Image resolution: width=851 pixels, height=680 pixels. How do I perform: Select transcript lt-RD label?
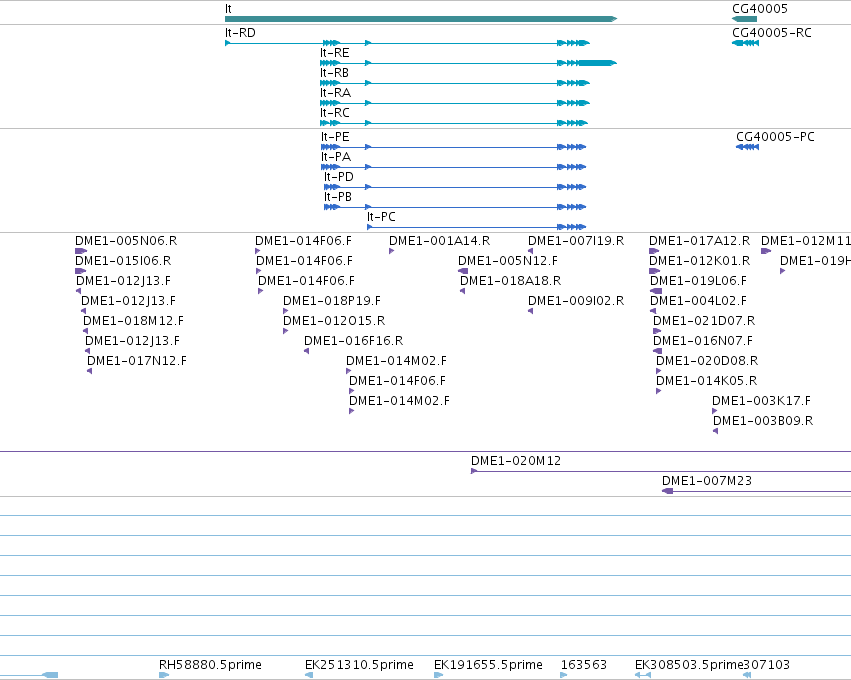pos(240,33)
